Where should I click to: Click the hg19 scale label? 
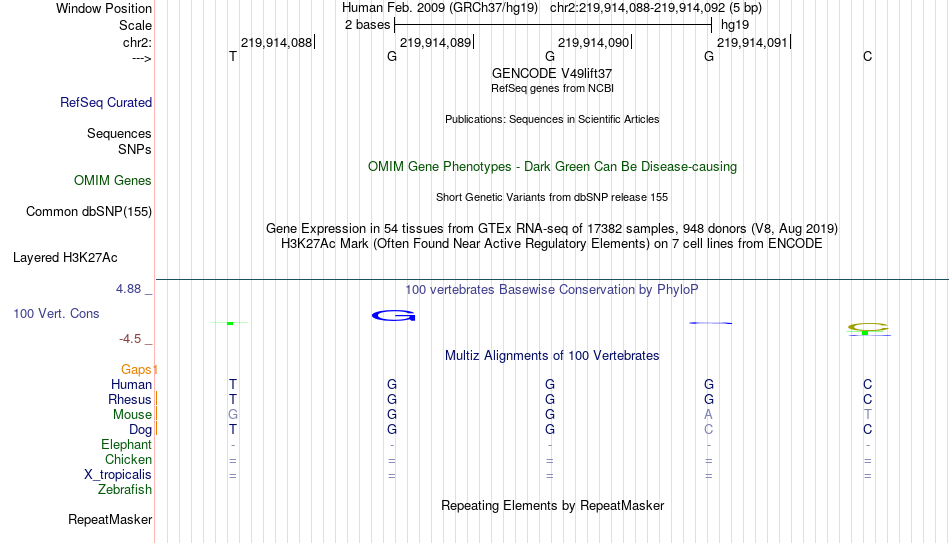(735, 25)
